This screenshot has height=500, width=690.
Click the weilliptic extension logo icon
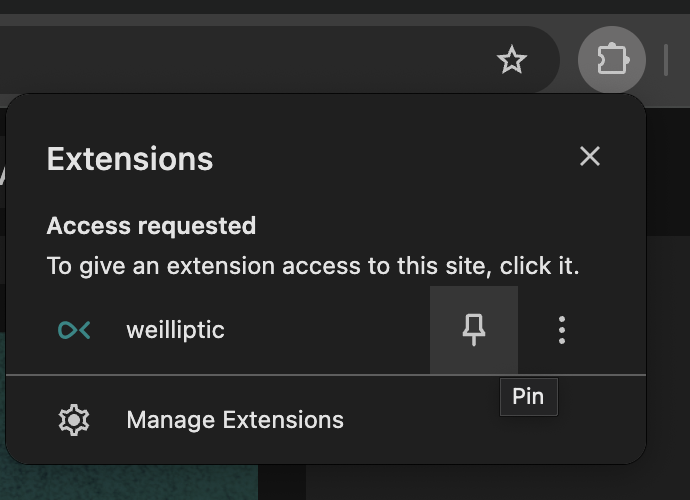coord(74,330)
